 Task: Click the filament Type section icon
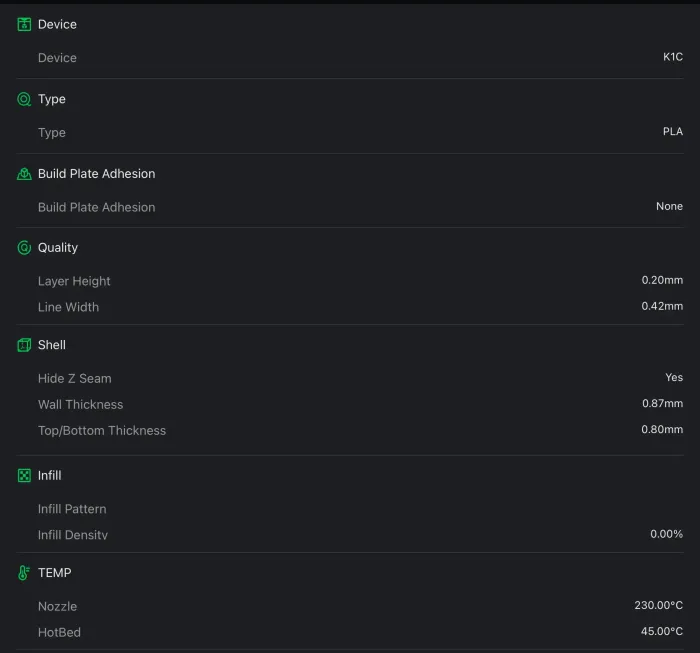(24, 99)
